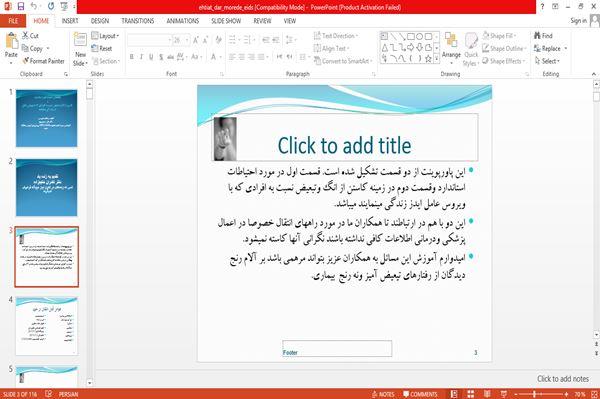Select the oval shape in gallery
Image resolution: width=600 pixels, height=399 pixels.
coord(420,37)
